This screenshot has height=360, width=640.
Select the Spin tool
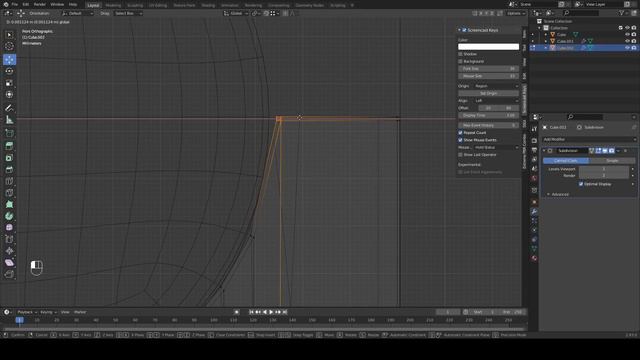point(9,216)
